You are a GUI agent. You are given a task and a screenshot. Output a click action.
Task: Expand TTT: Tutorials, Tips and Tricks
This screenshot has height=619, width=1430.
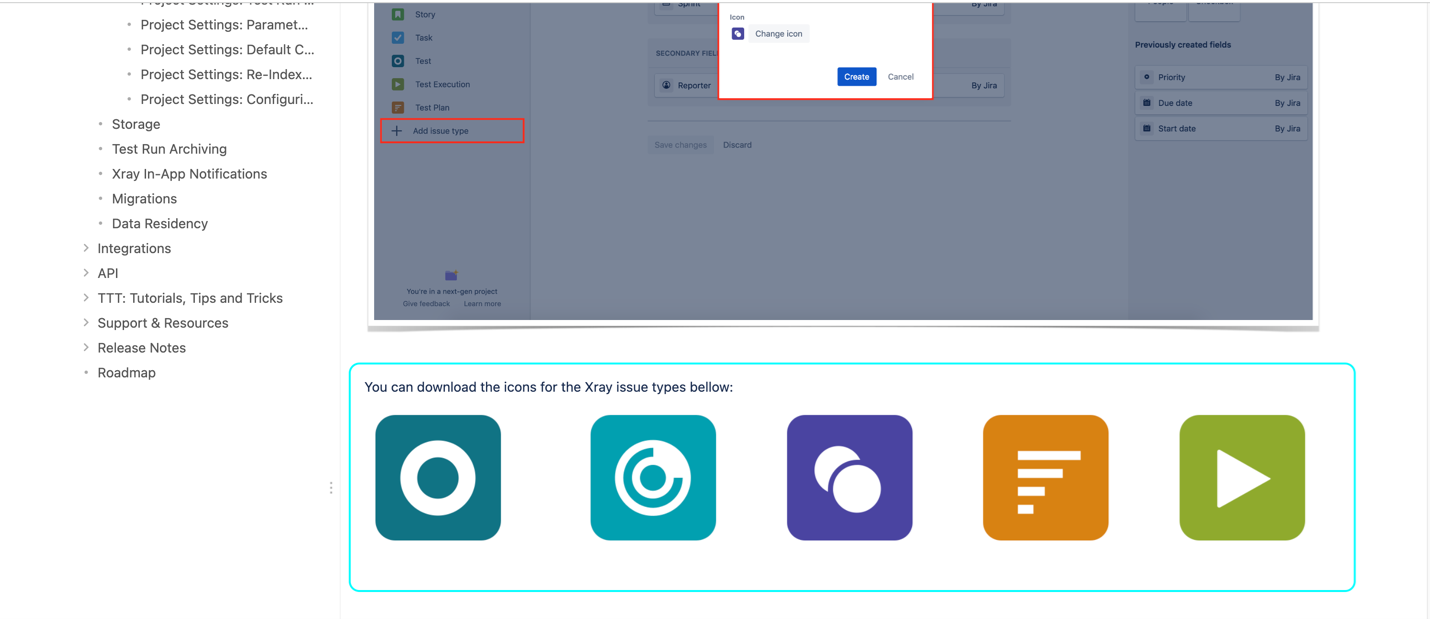click(86, 298)
